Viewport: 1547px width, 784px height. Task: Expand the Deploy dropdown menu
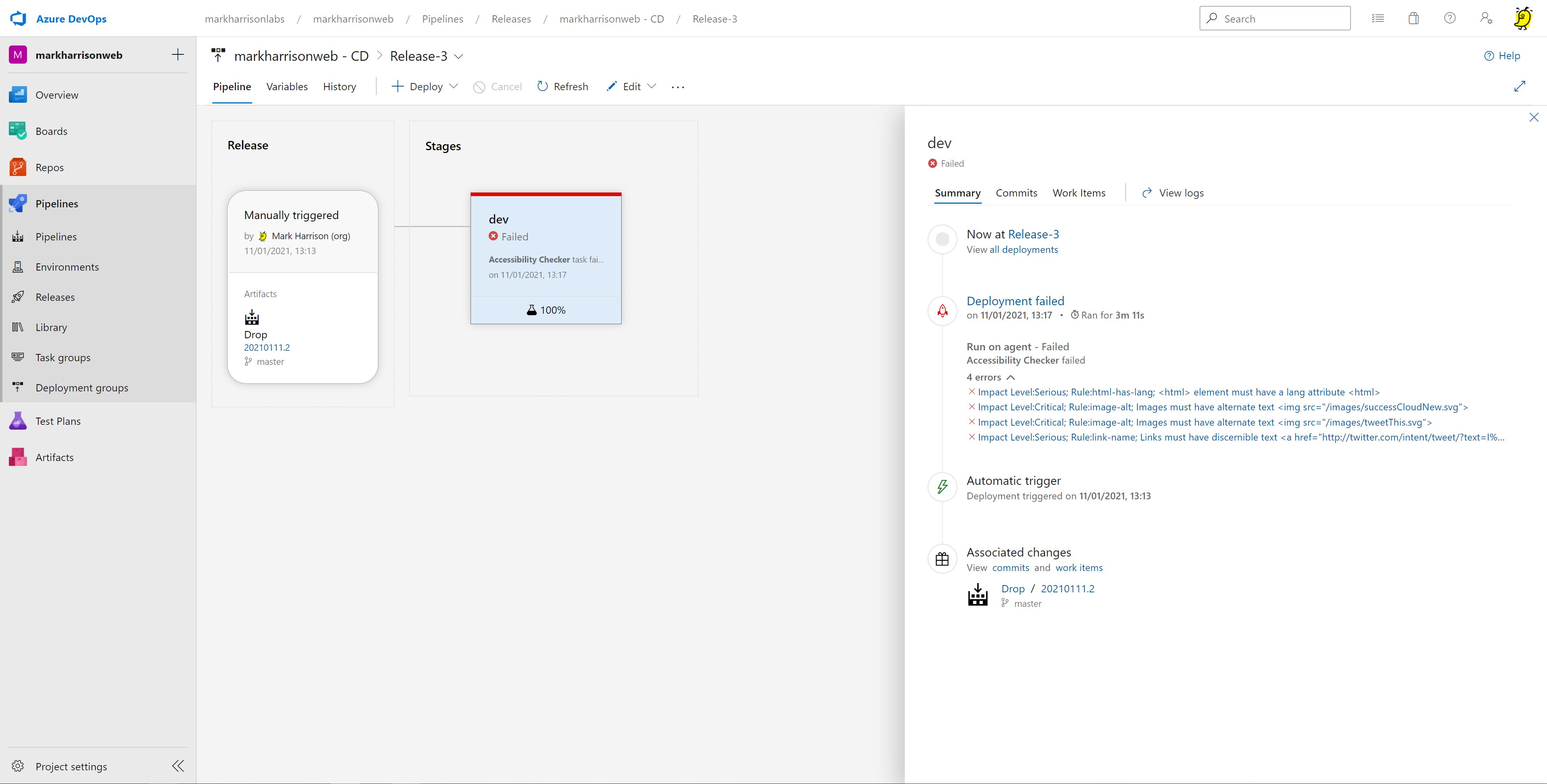[454, 87]
